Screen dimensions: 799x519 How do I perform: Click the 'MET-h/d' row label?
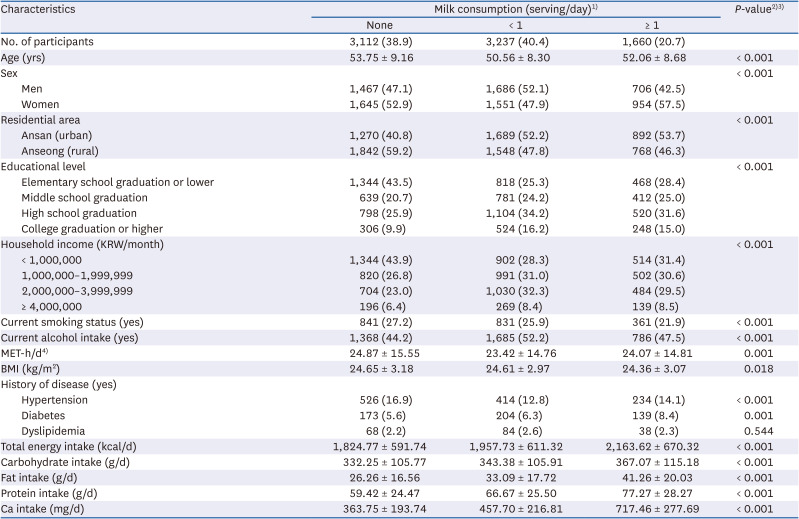pyautogui.click(x=24, y=353)
